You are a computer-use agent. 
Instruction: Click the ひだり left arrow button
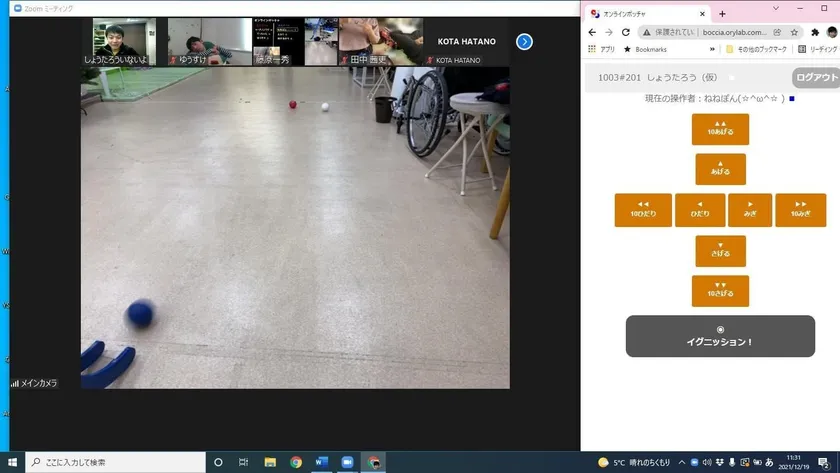coord(700,210)
